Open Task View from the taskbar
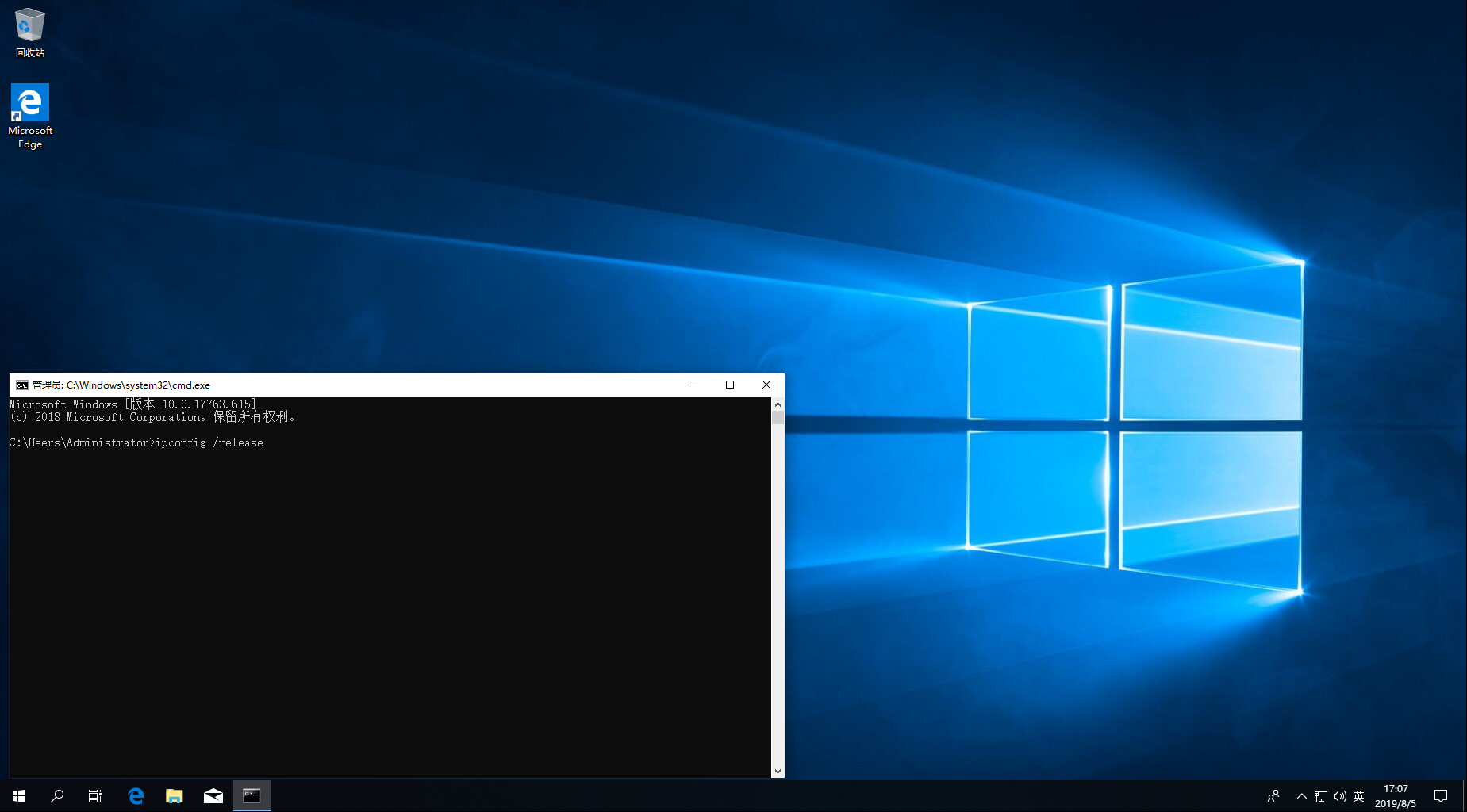Screen dimensions: 1467x812 tap(95, 795)
